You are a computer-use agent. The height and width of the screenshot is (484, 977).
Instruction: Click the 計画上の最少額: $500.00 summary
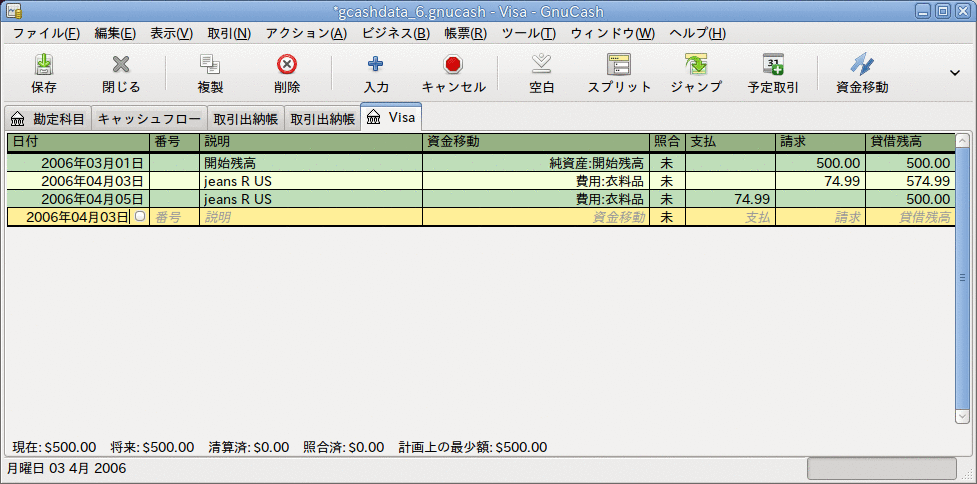coord(473,447)
